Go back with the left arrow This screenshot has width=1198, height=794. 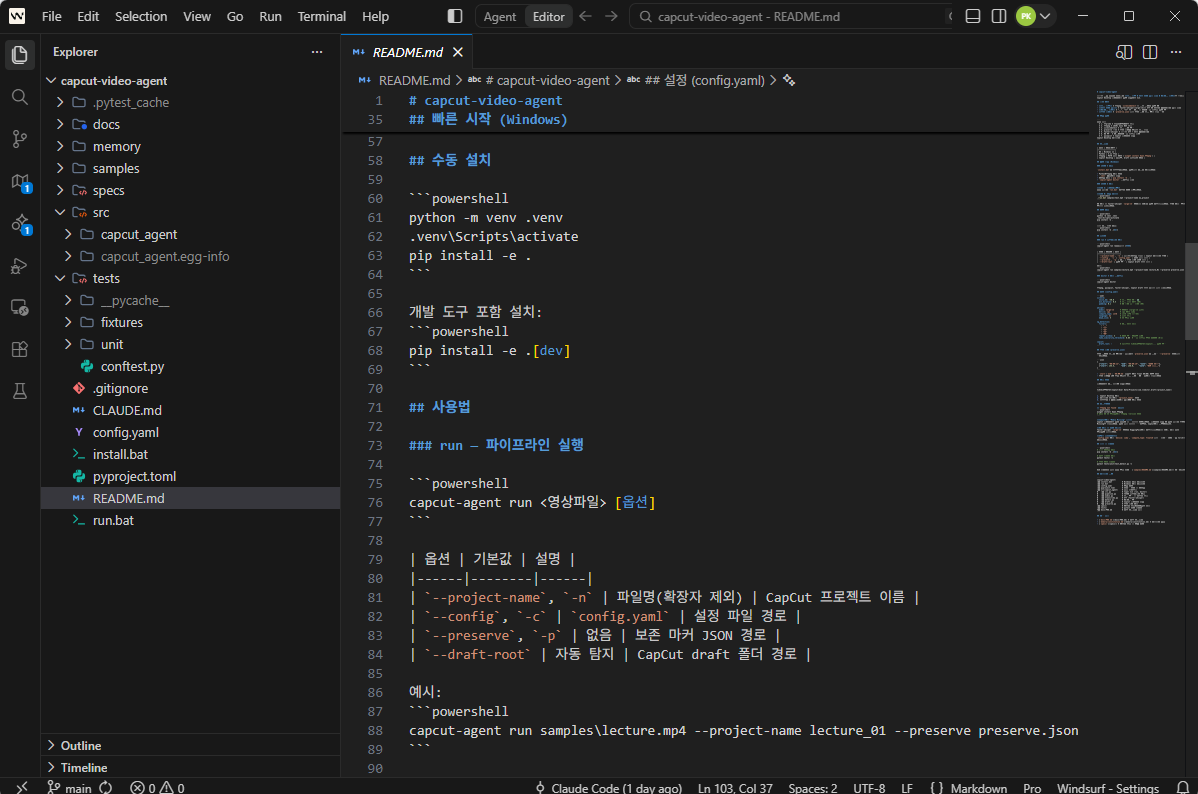(x=585, y=16)
